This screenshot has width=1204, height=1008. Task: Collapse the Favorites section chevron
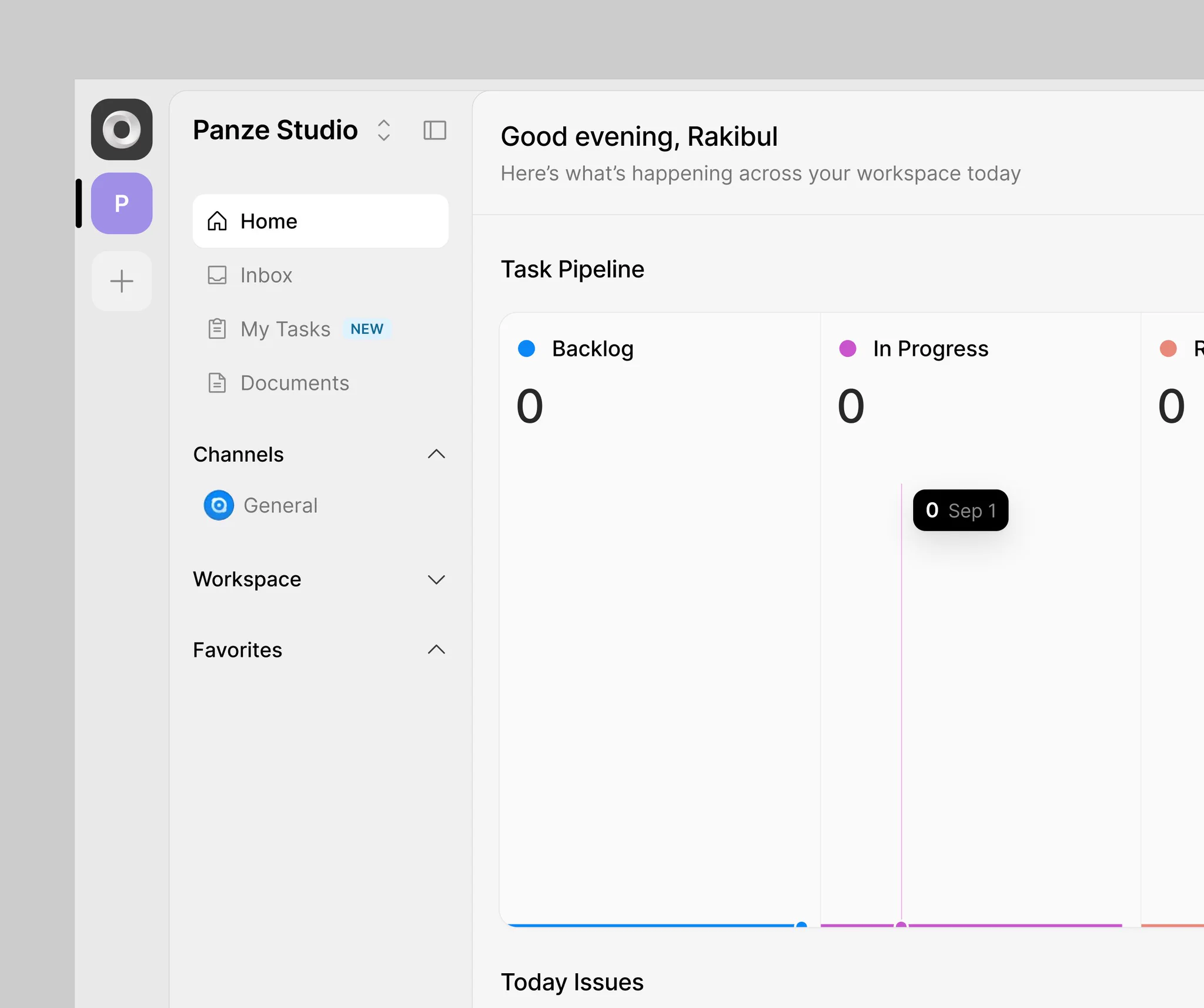[436, 649]
